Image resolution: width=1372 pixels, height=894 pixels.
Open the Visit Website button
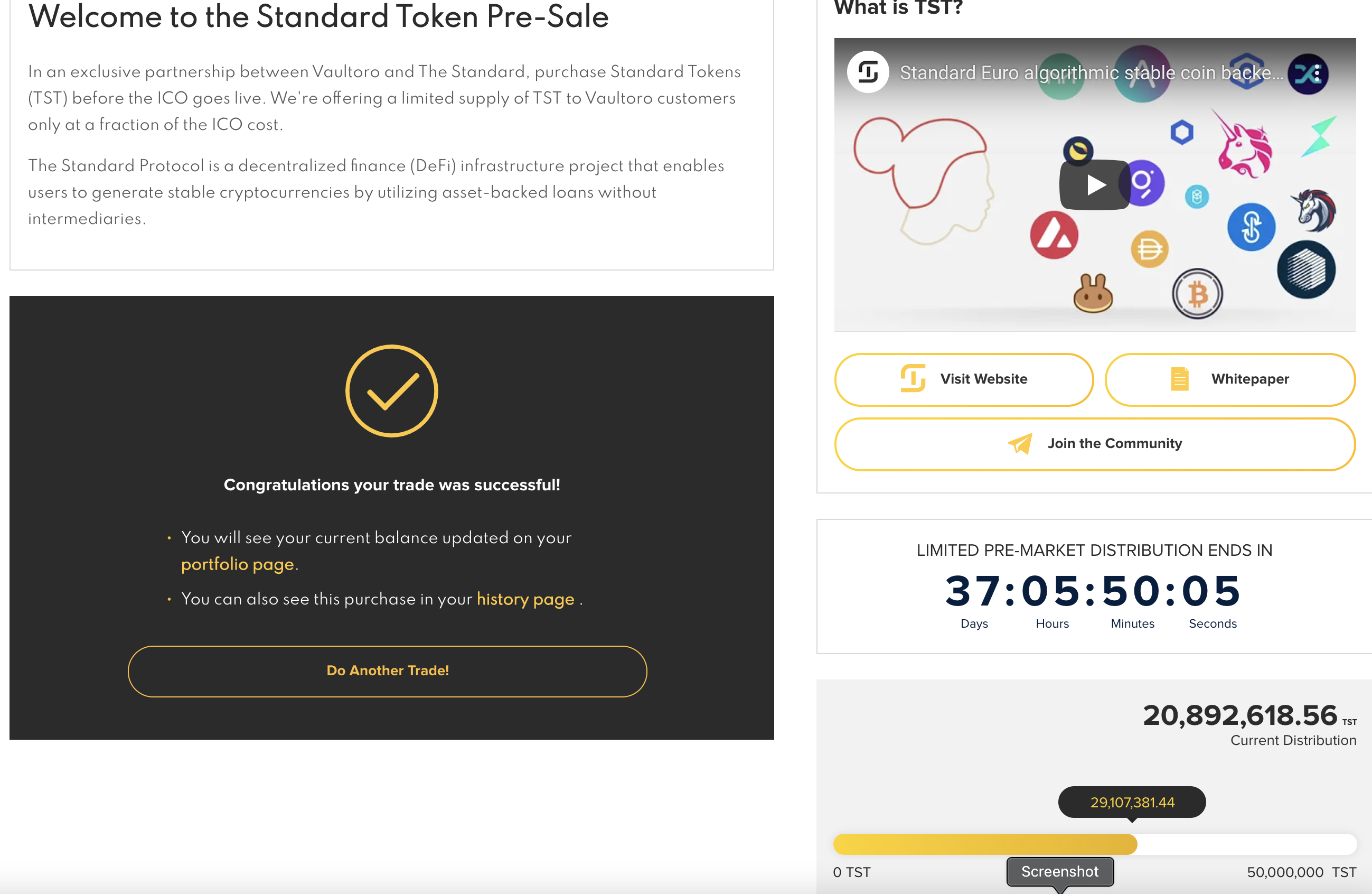(964, 379)
